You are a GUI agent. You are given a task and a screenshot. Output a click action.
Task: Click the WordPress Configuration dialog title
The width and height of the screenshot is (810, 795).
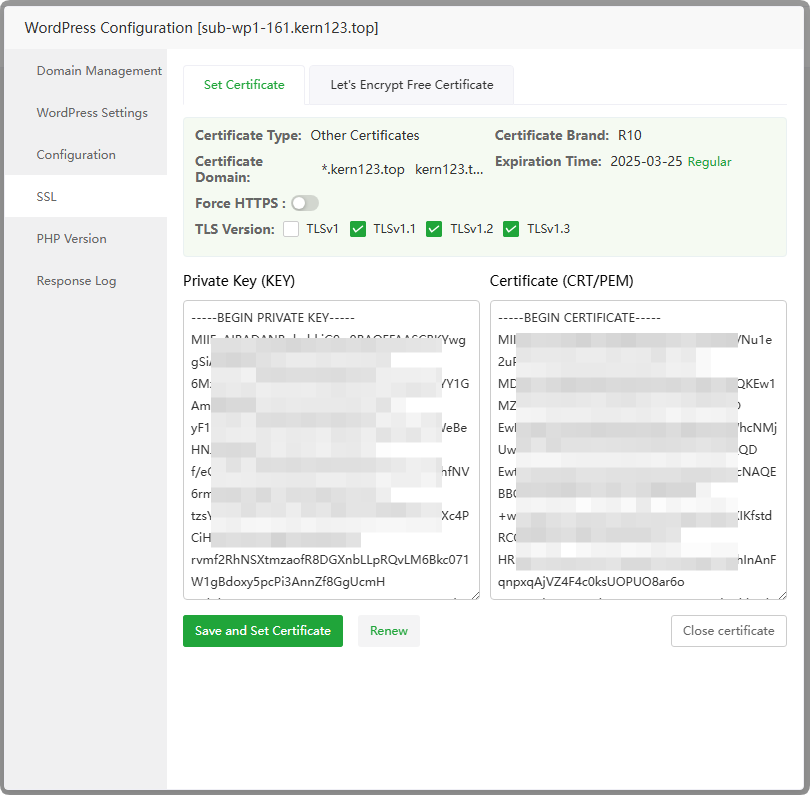(x=201, y=28)
